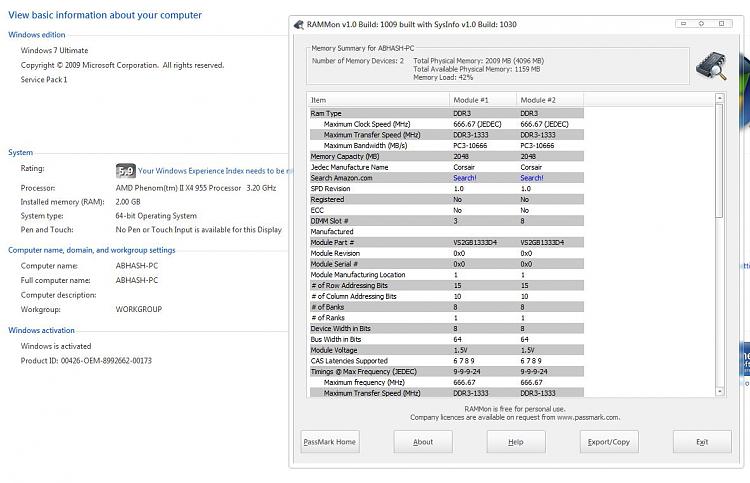The height and width of the screenshot is (483, 750).
Task: Select the Module Part # row
Action: (x=446, y=242)
